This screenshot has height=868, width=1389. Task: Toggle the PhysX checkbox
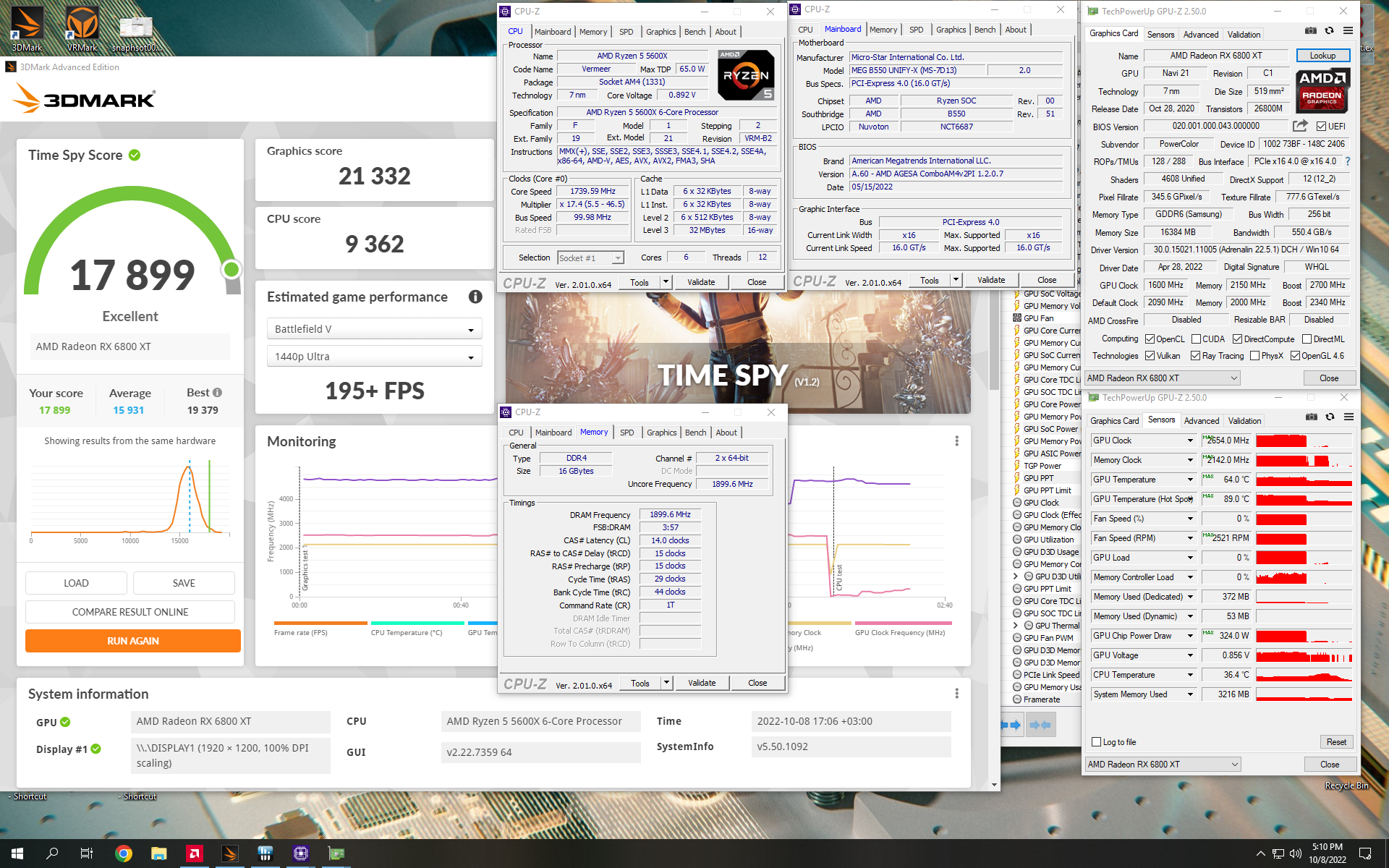pos(1254,355)
